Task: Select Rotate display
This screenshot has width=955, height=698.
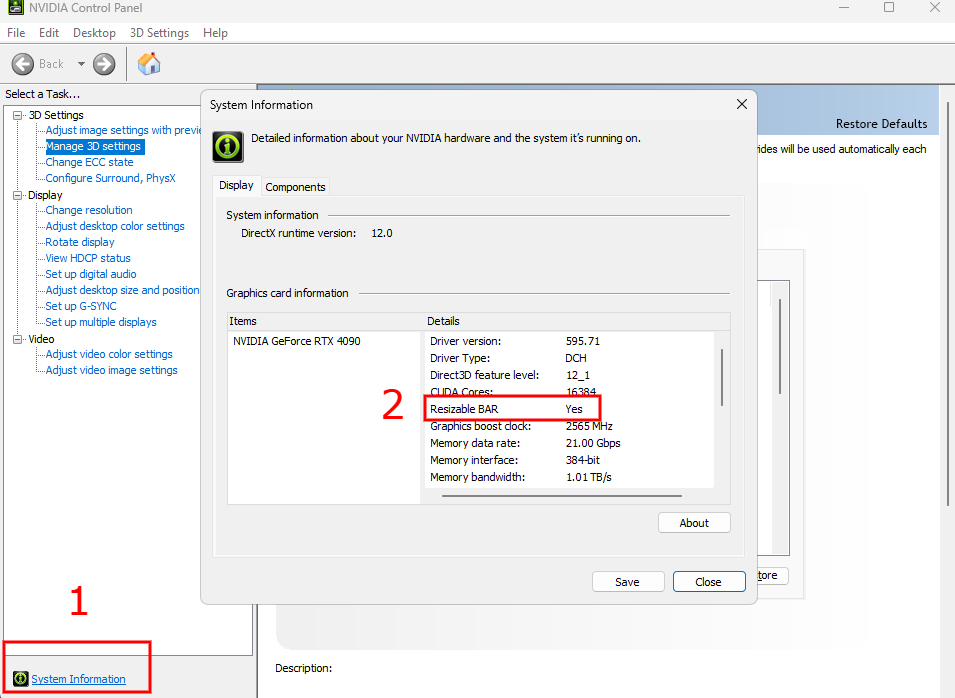Action: click(80, 242)
